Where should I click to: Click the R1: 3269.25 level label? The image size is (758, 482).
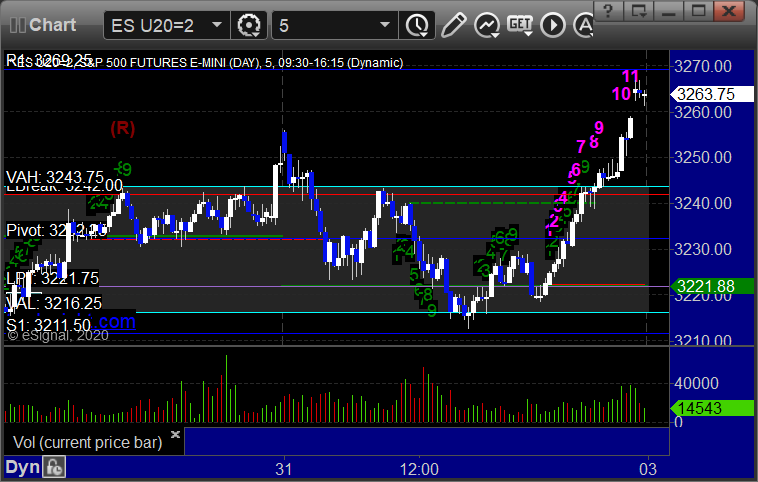(x=49, y=59)
